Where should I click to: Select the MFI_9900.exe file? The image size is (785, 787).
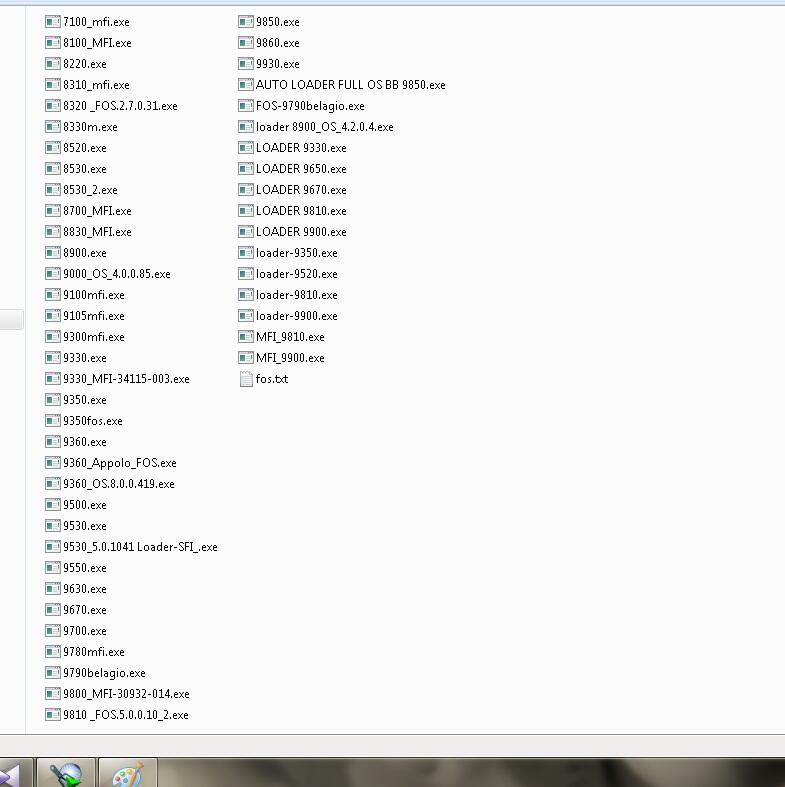click(290, 358)
